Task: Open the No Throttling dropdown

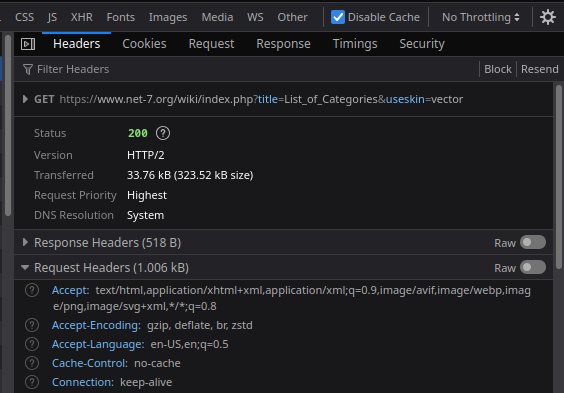Action: (481, 17)
